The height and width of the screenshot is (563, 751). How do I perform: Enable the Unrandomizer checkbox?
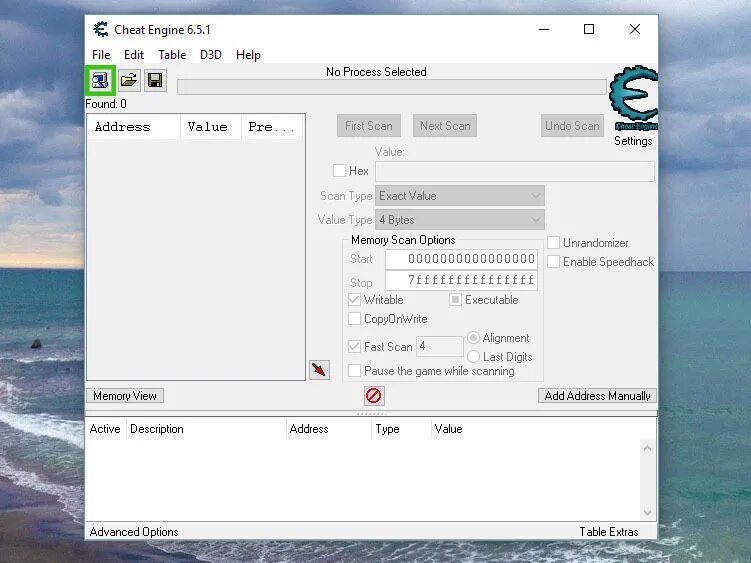[553, 242]
